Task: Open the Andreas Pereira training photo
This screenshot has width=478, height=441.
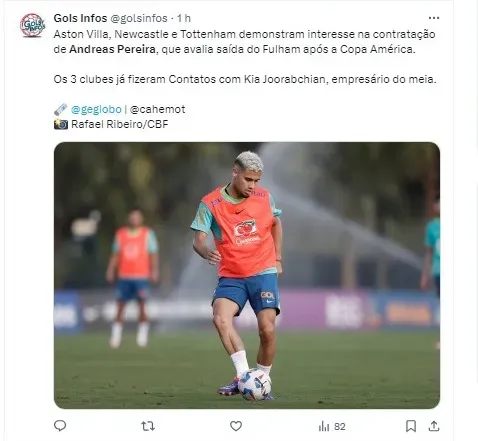Action: coord(247,275)
